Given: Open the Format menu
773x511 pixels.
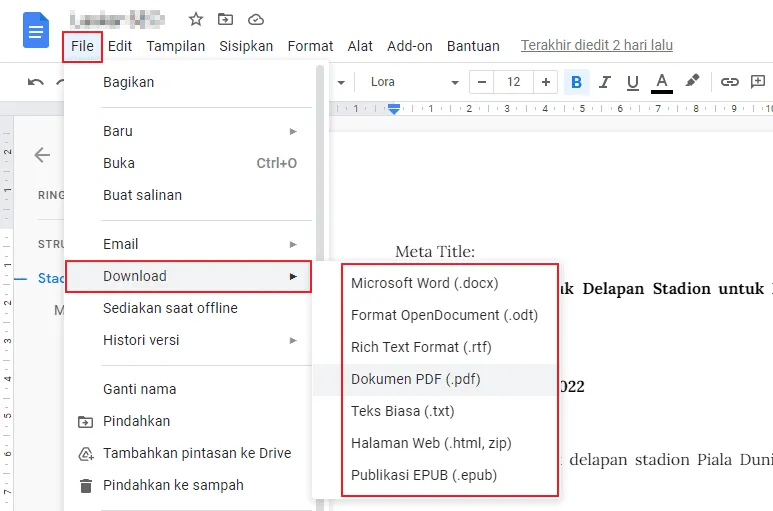Looking at the screenshot, I should [x=310, y=46].
